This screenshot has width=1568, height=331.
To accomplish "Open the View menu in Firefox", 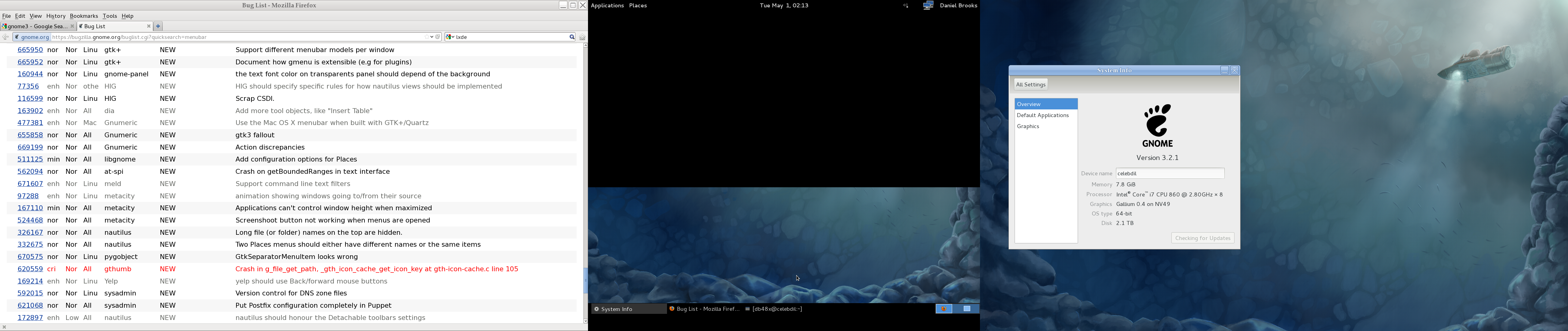I will [x=36, y=17].
